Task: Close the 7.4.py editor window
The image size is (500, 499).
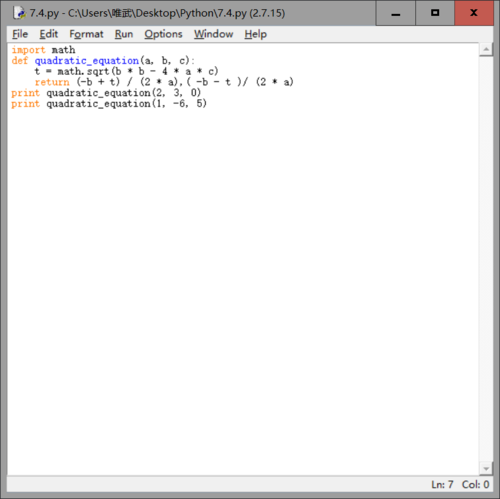Action: coord(474,13)
